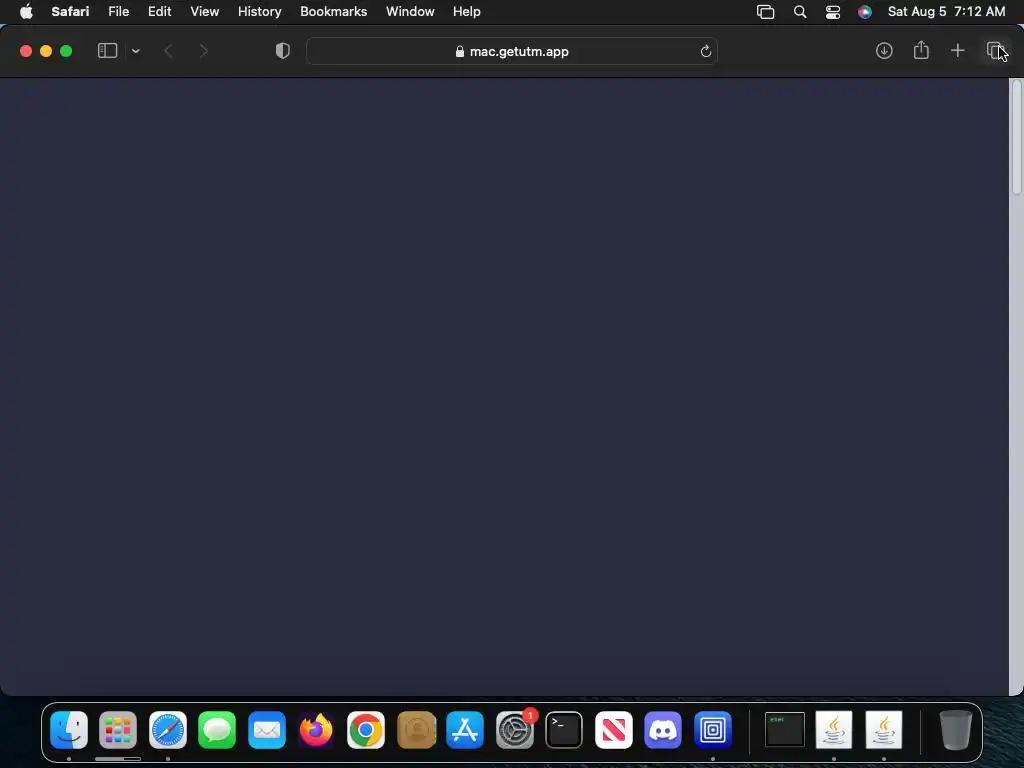
Task: Open Stage Manager menu bar icon
Action: (765, 12)
